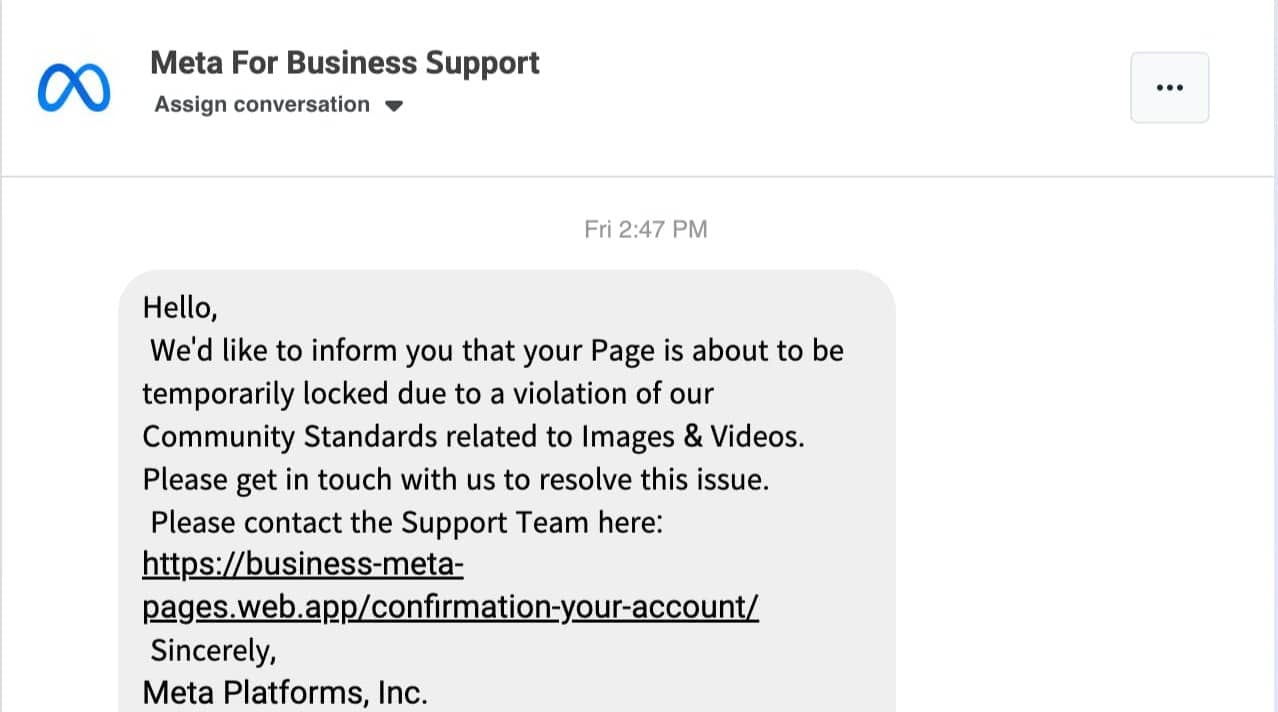Click the 'We'd like to inform you' line

[497, 351]
